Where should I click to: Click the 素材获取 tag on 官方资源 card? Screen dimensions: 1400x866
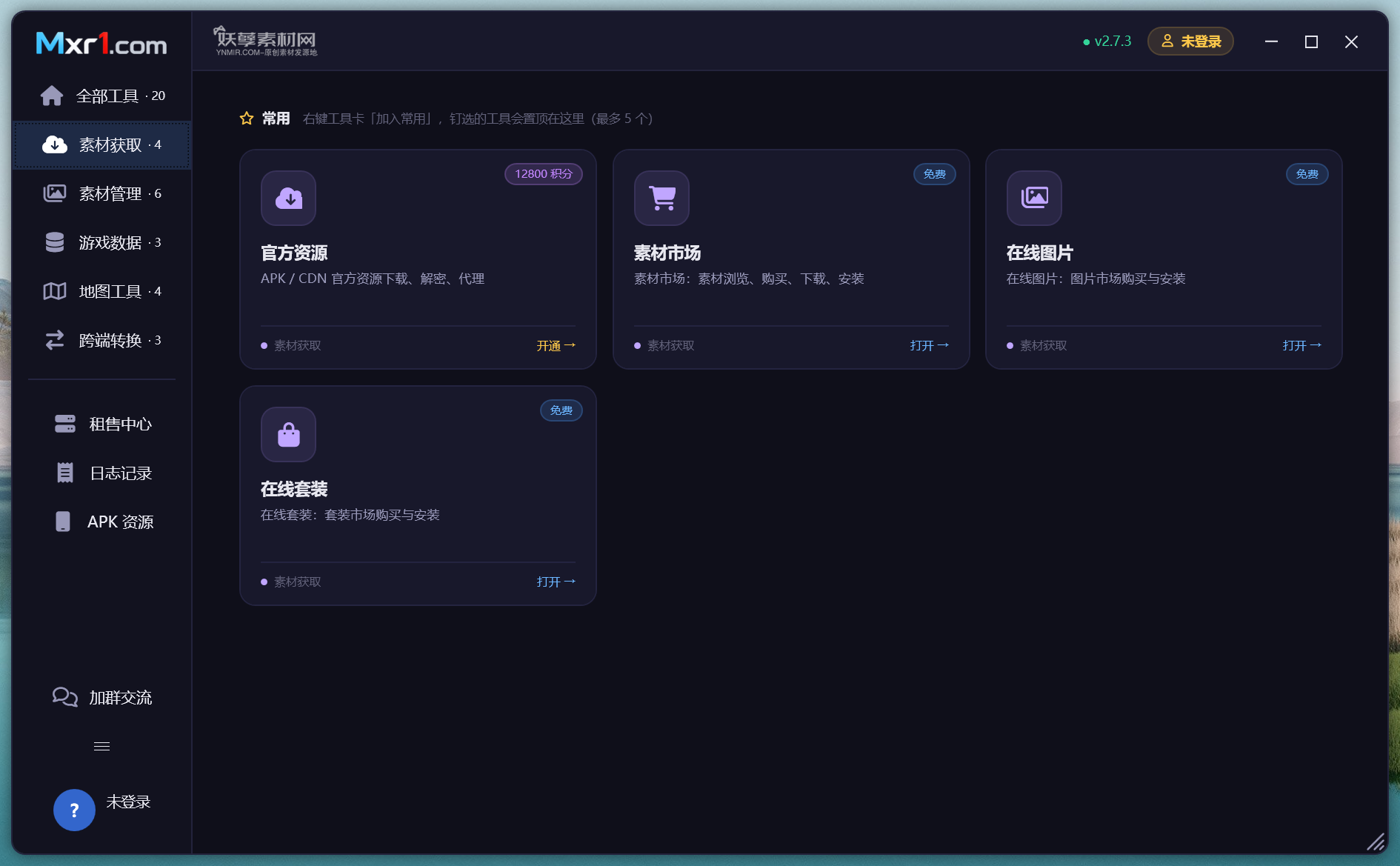[x=291, y=346]
